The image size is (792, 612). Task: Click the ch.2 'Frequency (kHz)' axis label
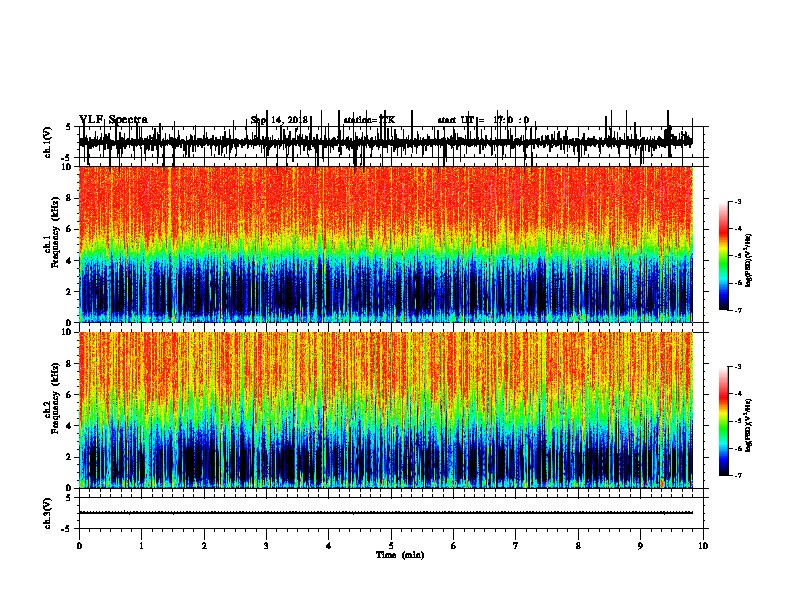(x=55, y=398)
